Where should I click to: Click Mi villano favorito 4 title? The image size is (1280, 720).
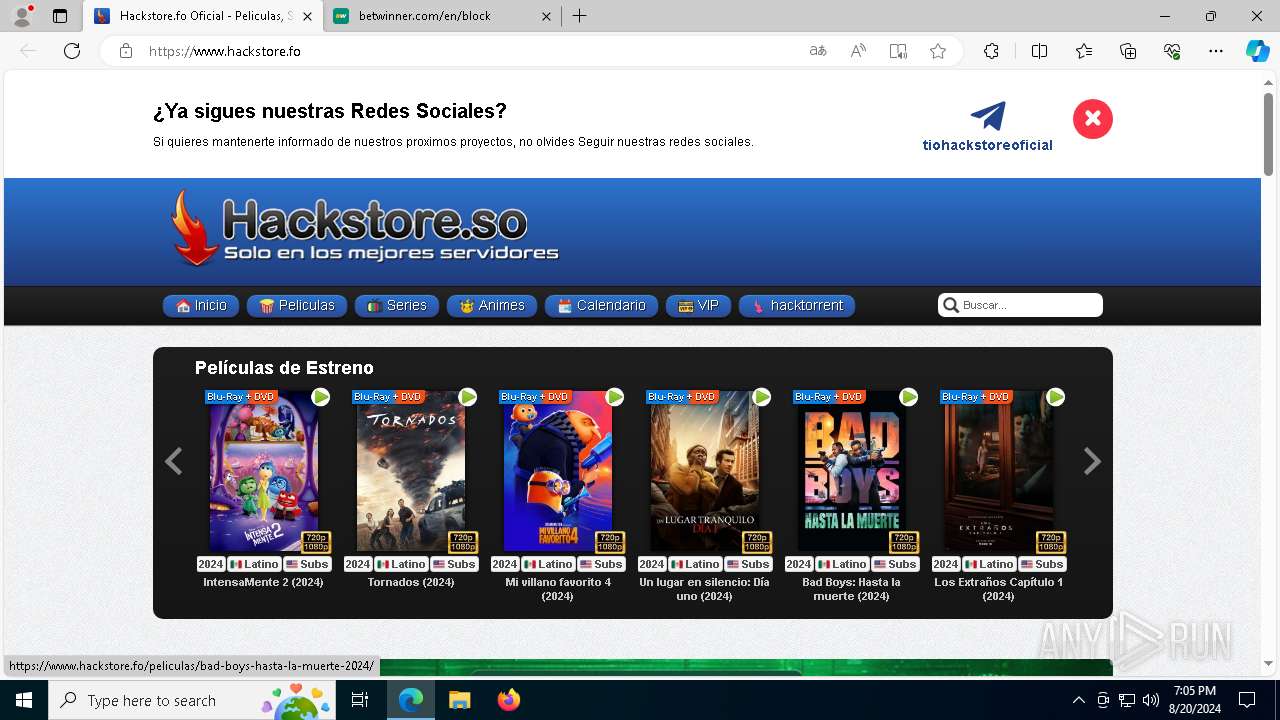pos(558,589)
